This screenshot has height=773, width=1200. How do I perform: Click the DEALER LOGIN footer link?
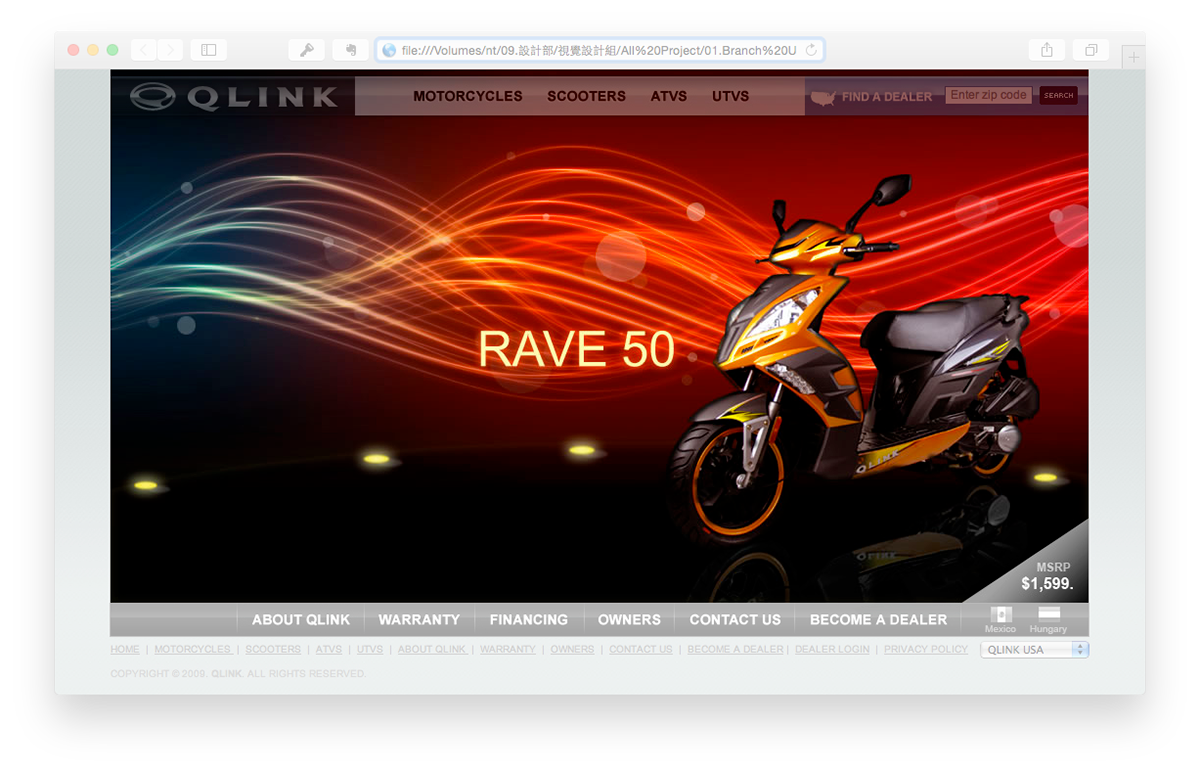832,649
